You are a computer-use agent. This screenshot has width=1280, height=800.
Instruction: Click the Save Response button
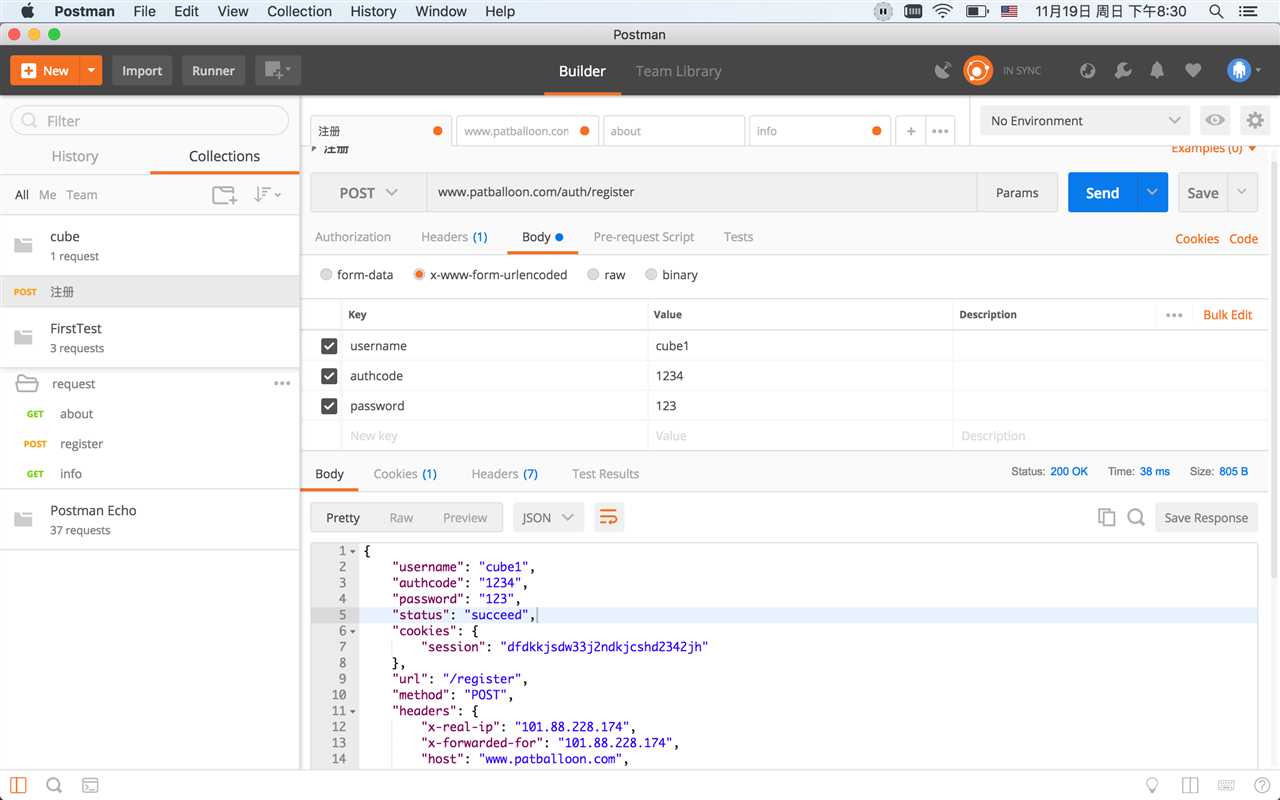click(x=1206, y=517)
